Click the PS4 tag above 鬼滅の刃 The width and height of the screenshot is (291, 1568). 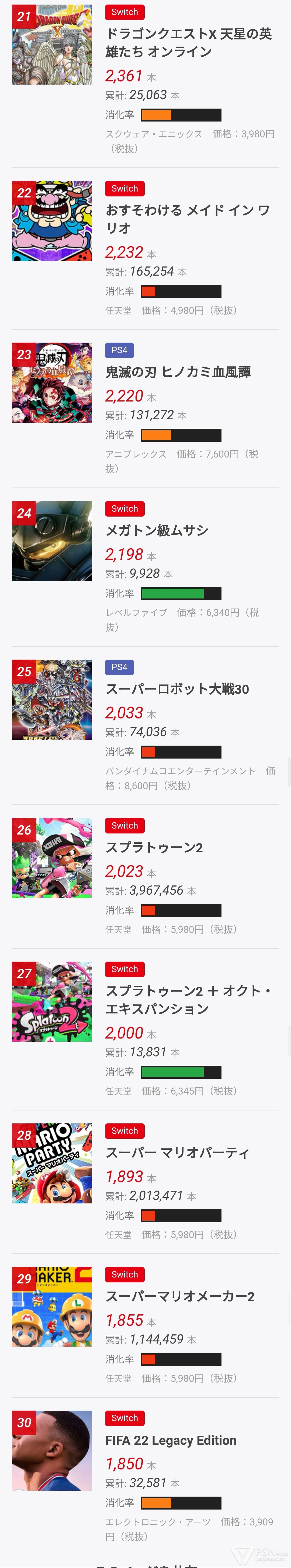119,350
